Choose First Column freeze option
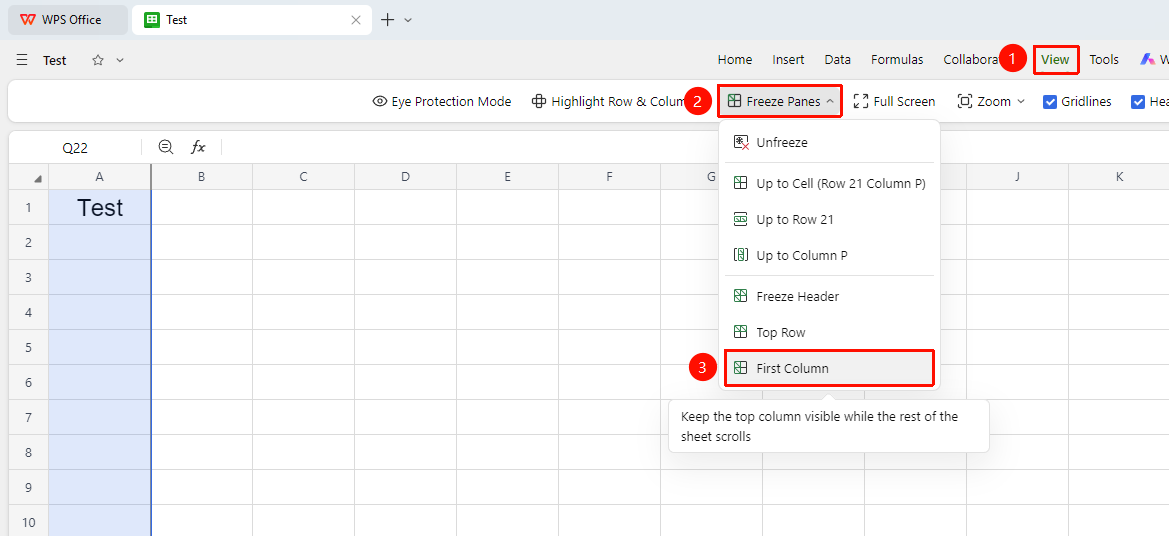The height and width of the screenshot is (536, 1169). (x=829, y=368)
